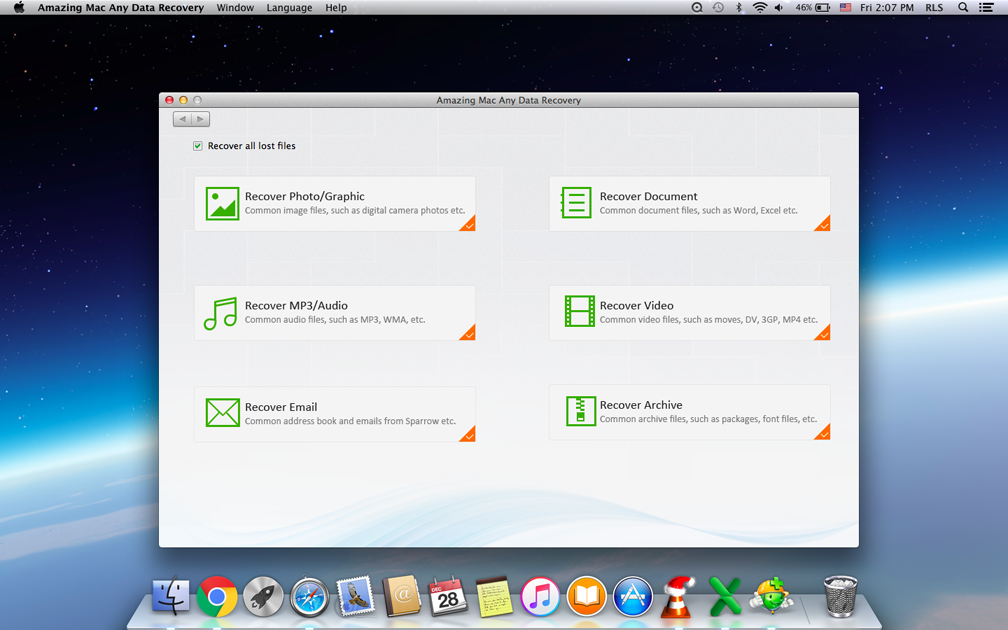This screenshot has width=1008, height=630.
Task: Click the Recover MP3/Audio music note icon
Action: tap(220, 313)
